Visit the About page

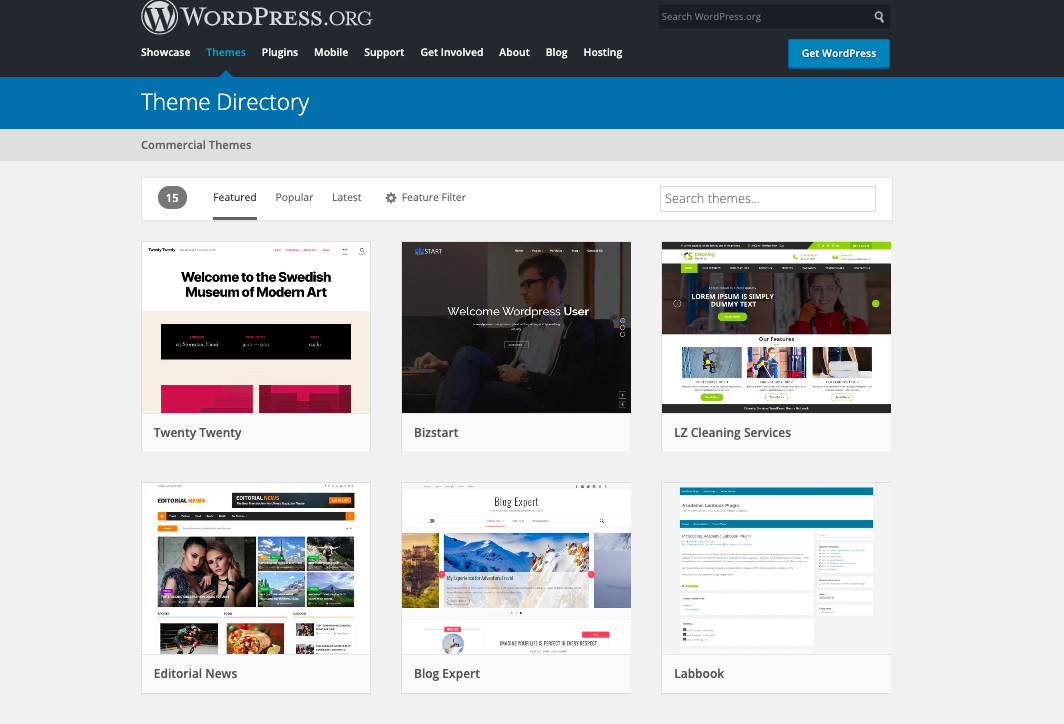514,52
